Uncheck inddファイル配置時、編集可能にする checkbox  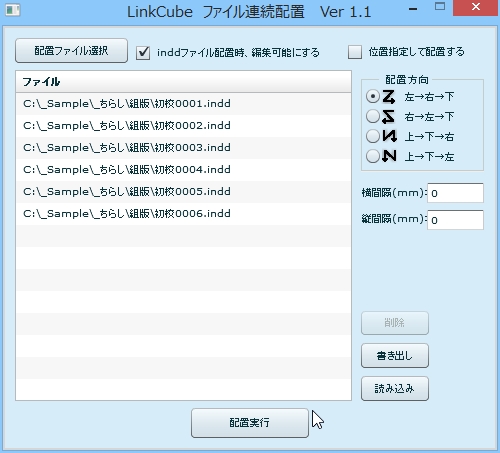pos(143,53)
